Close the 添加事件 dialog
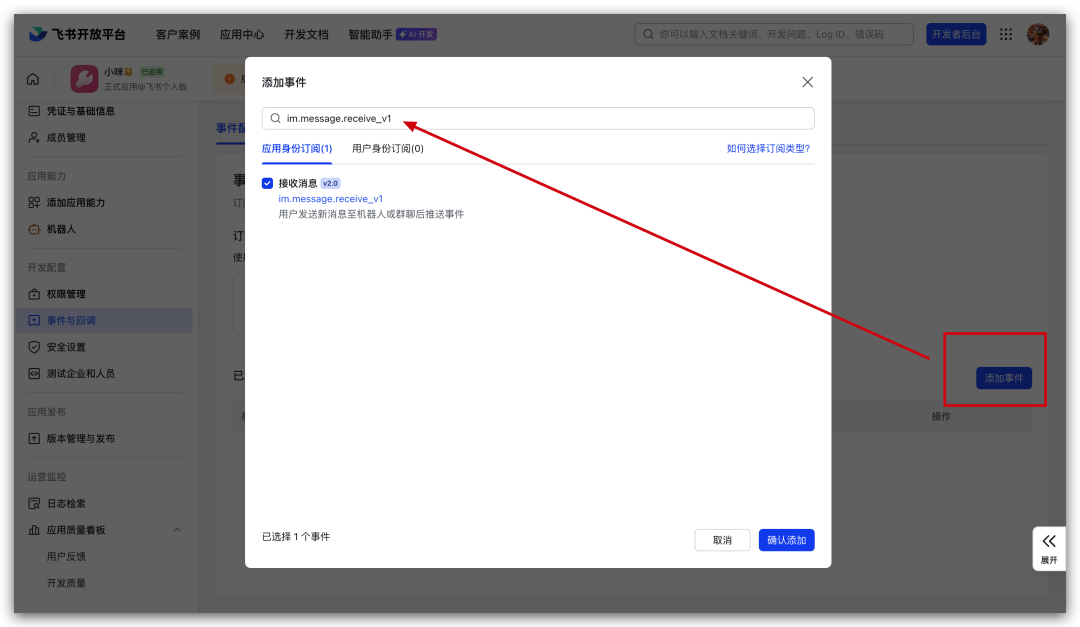1080x627 pixels. point(808,82)
